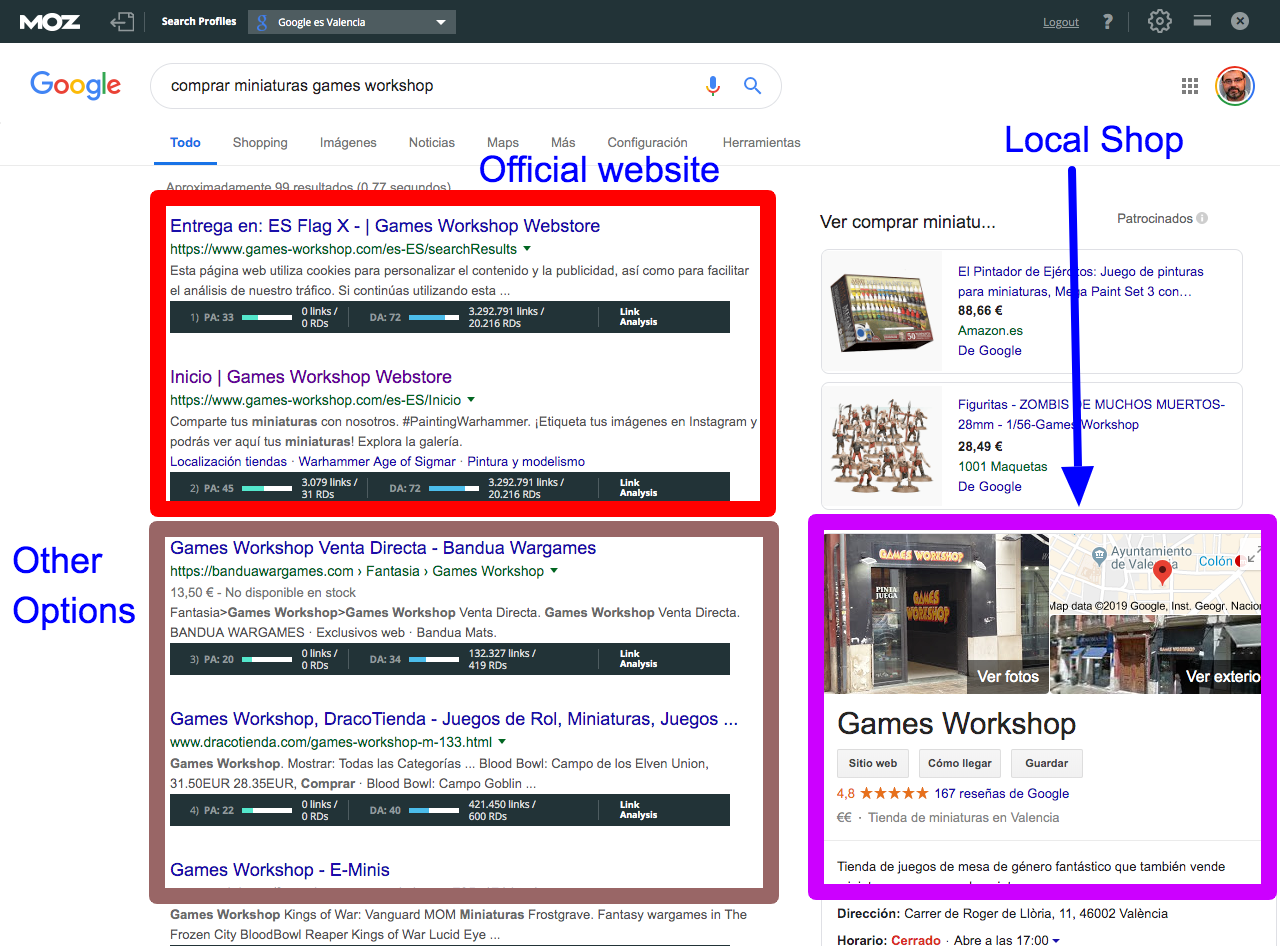Click the Sitio web button

point(873,763)
